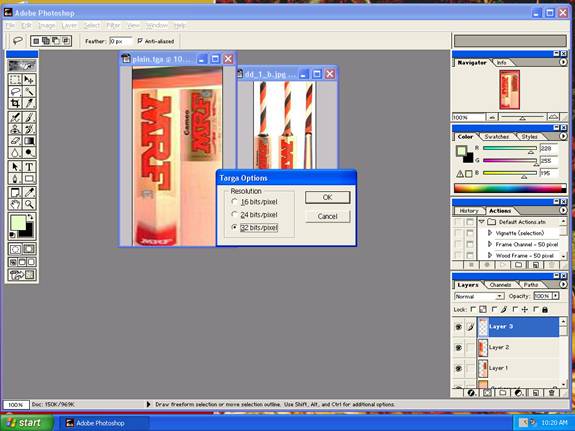Select the Zoom tool
Viewport: 575px width, 431px height.
tap(29, 204)
